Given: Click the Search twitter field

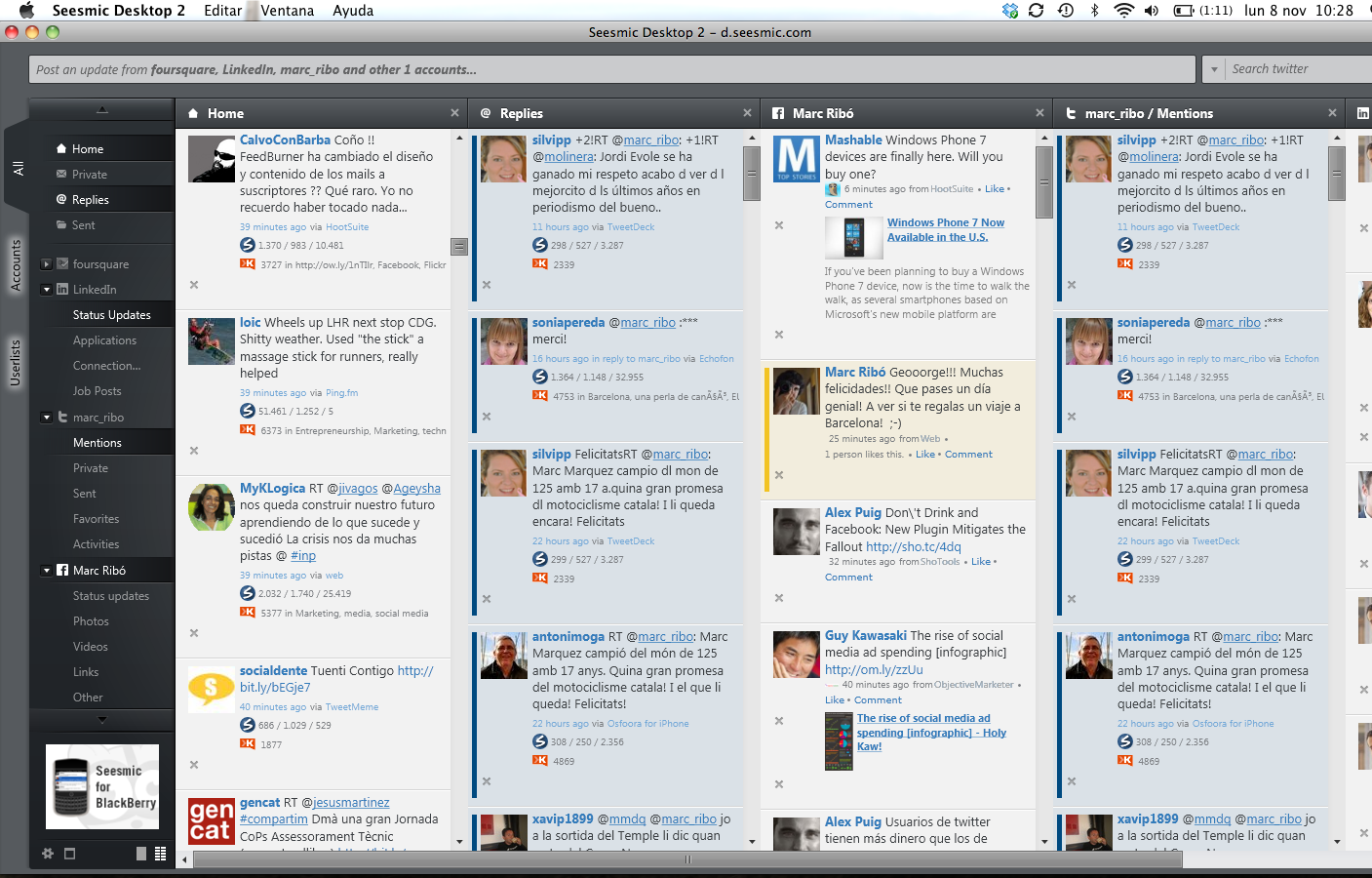Looking at the screenshot, I should pyautogui.click(x=1299, y=69).
